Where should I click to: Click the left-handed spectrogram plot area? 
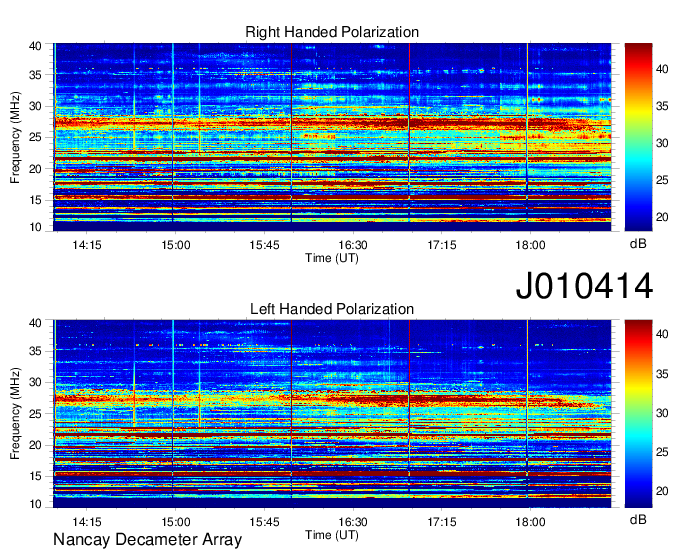(332, 414)
